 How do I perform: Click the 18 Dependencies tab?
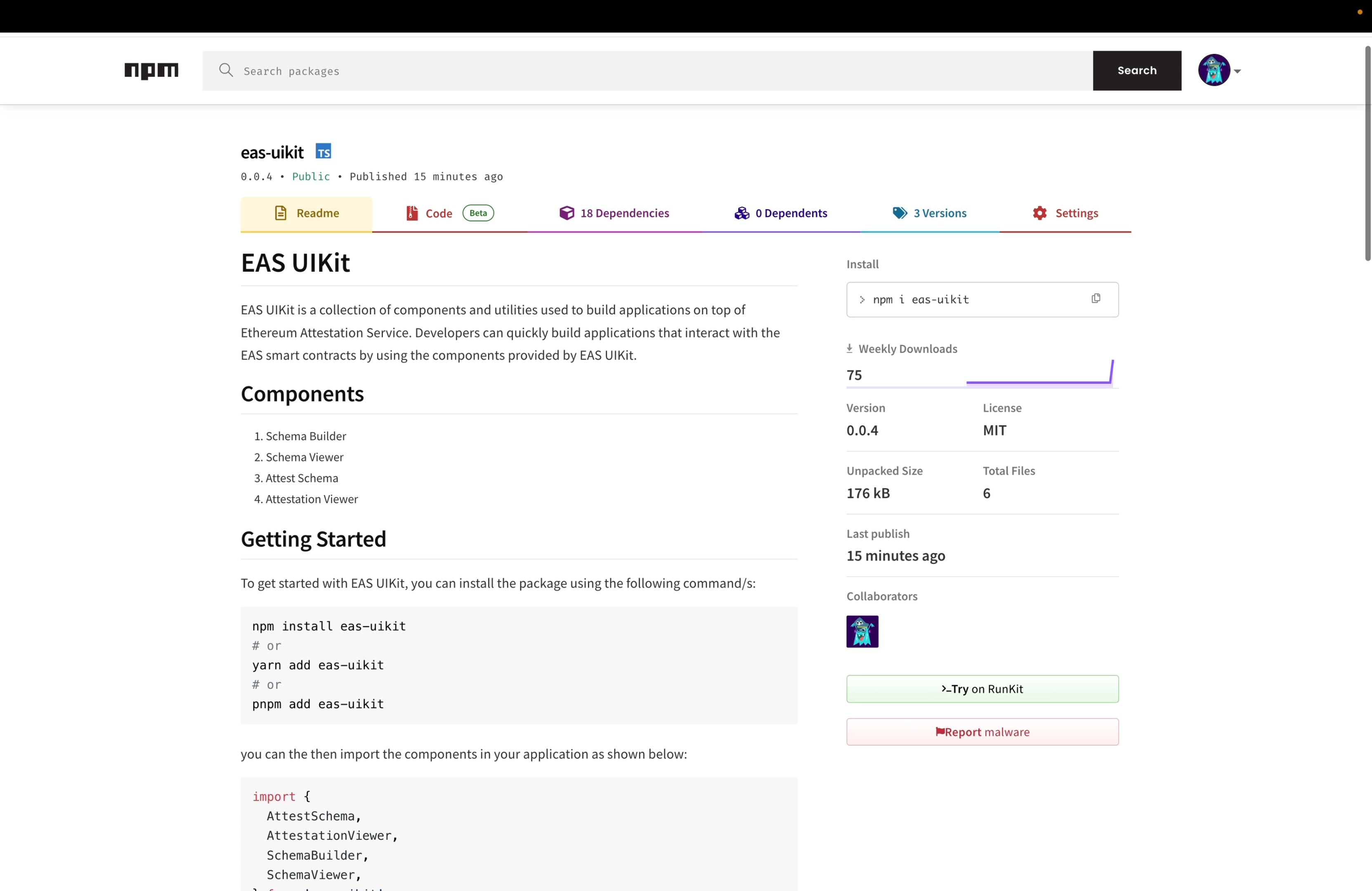click(x=614, y=213)
